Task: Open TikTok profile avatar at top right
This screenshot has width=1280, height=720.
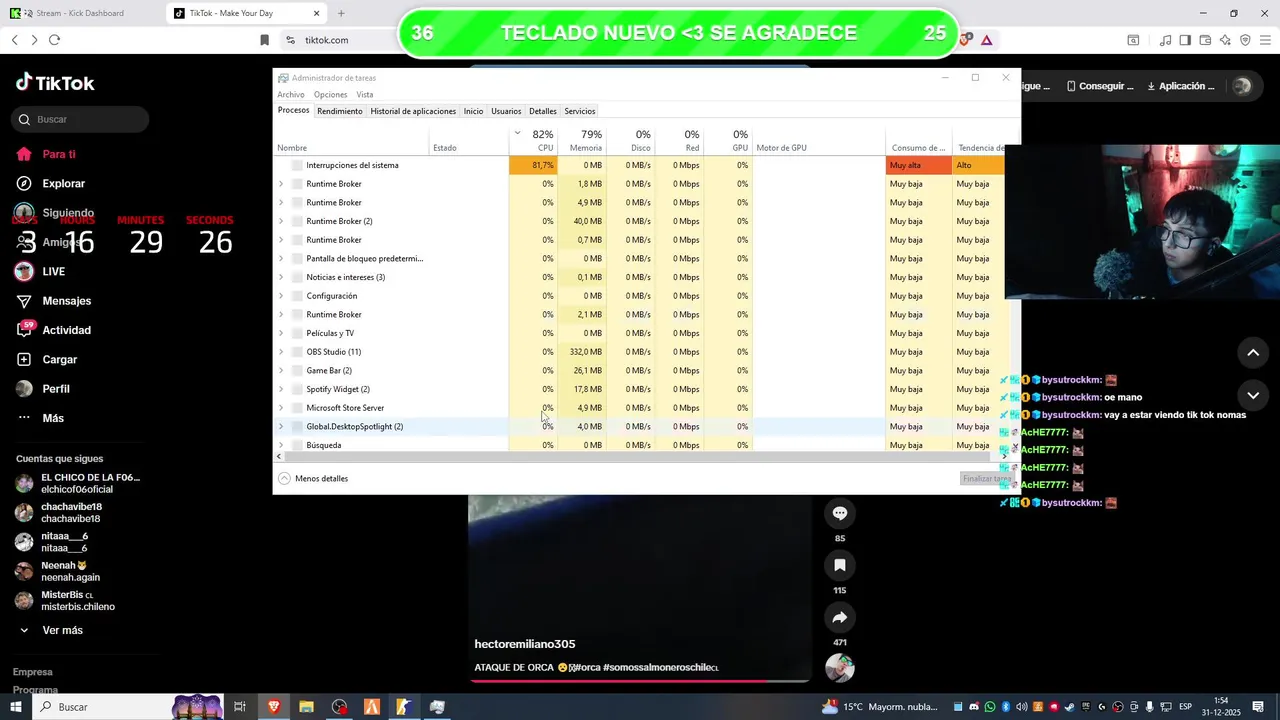Action: 1242,86
